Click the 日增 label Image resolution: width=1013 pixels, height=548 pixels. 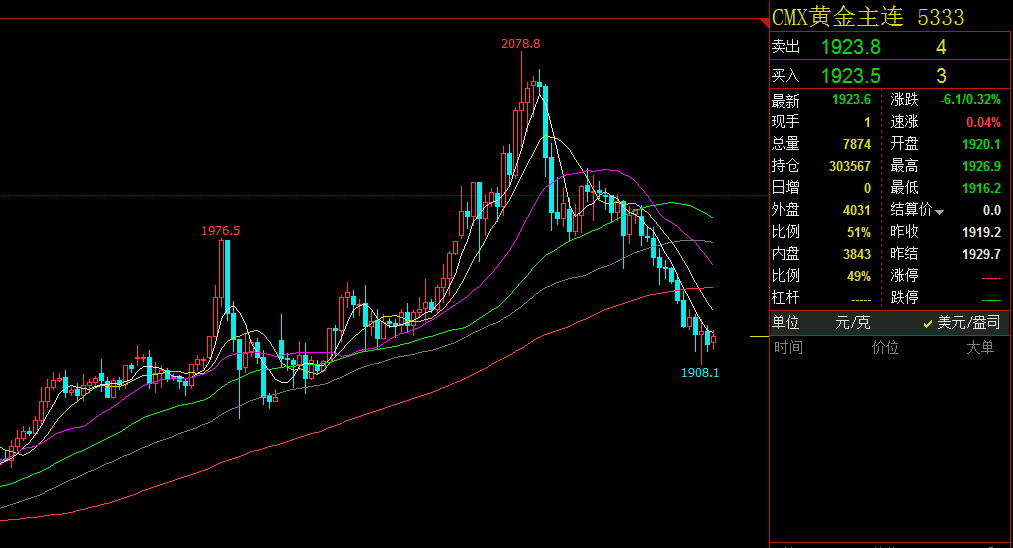[x=786, y=187]
